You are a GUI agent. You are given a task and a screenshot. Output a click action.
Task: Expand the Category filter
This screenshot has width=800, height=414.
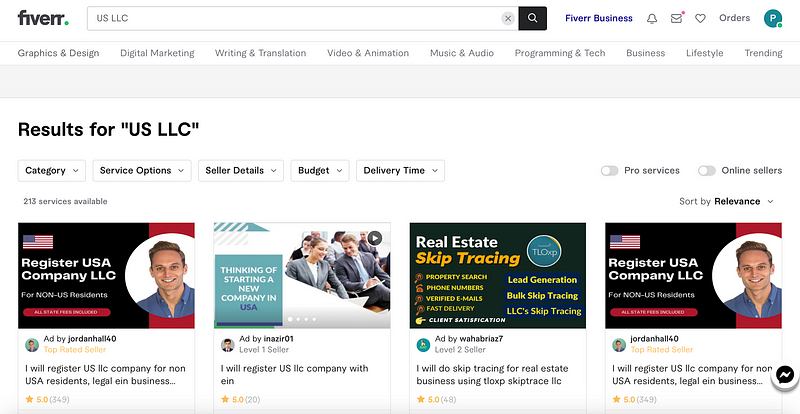pos(52,171)
